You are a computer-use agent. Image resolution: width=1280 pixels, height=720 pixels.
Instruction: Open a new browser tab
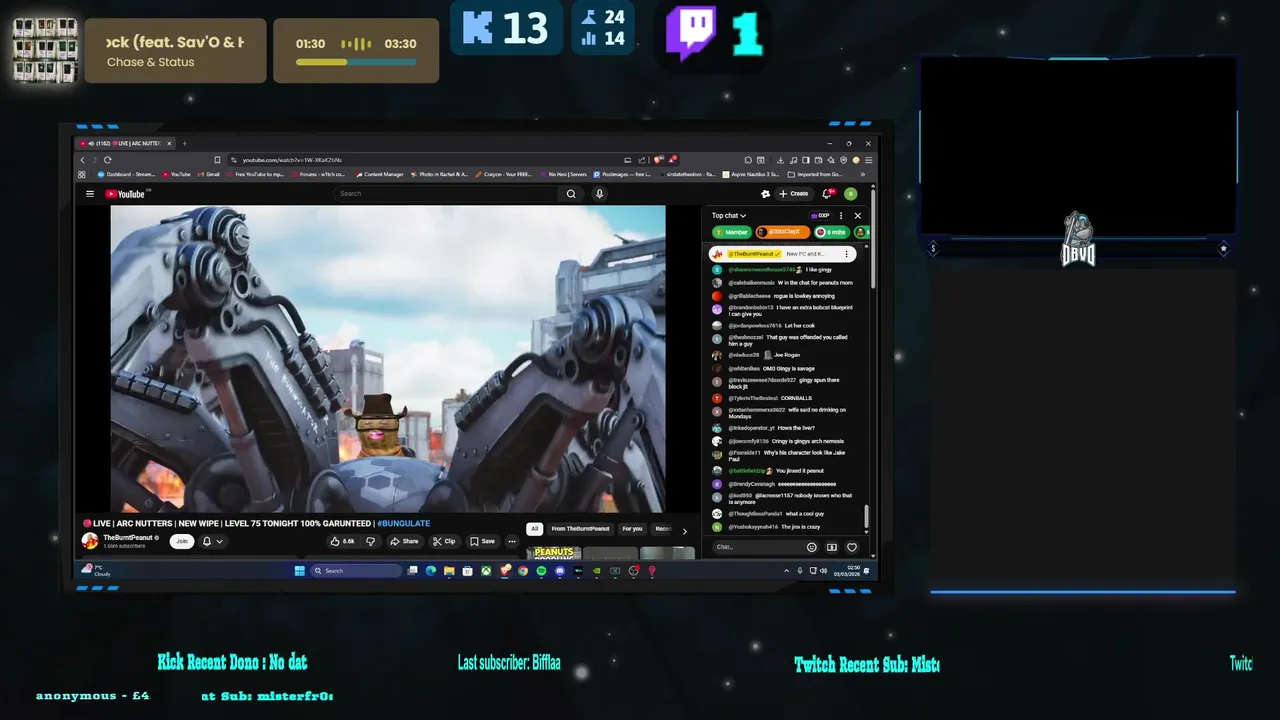click(184, 143)
